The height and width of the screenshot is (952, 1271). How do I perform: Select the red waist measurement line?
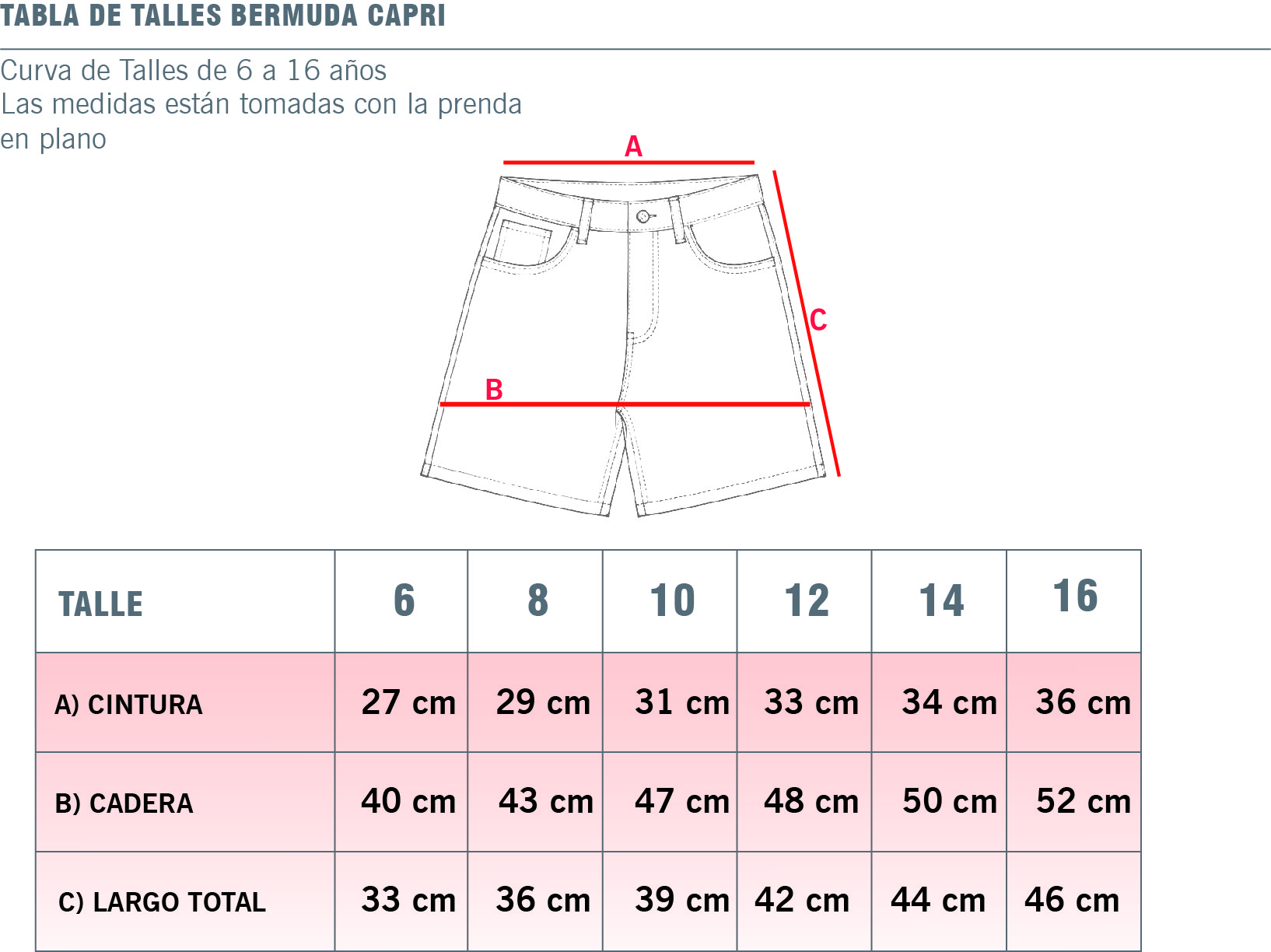click(x=628, y=163)
